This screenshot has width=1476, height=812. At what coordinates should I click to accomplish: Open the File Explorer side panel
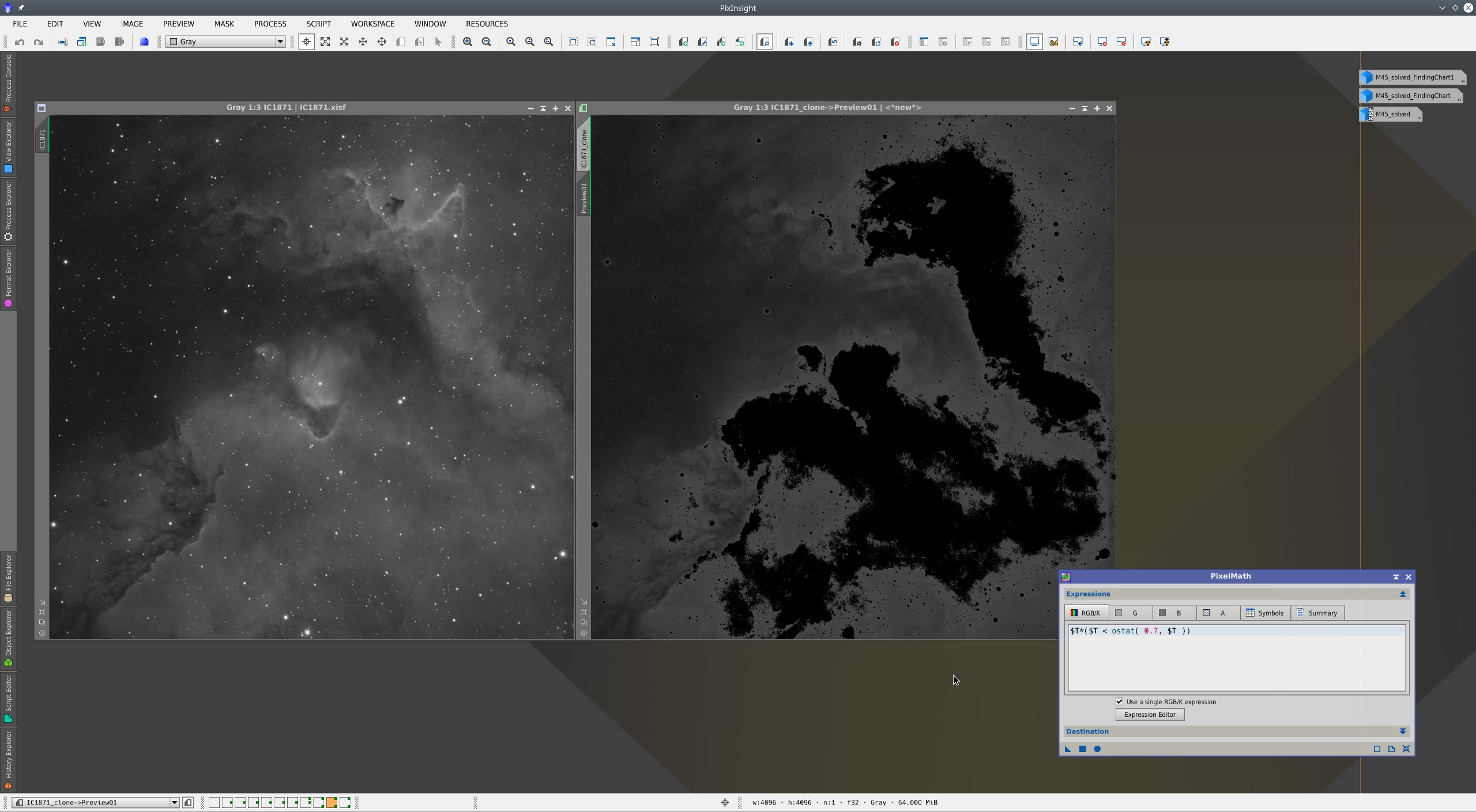[8, 578]
